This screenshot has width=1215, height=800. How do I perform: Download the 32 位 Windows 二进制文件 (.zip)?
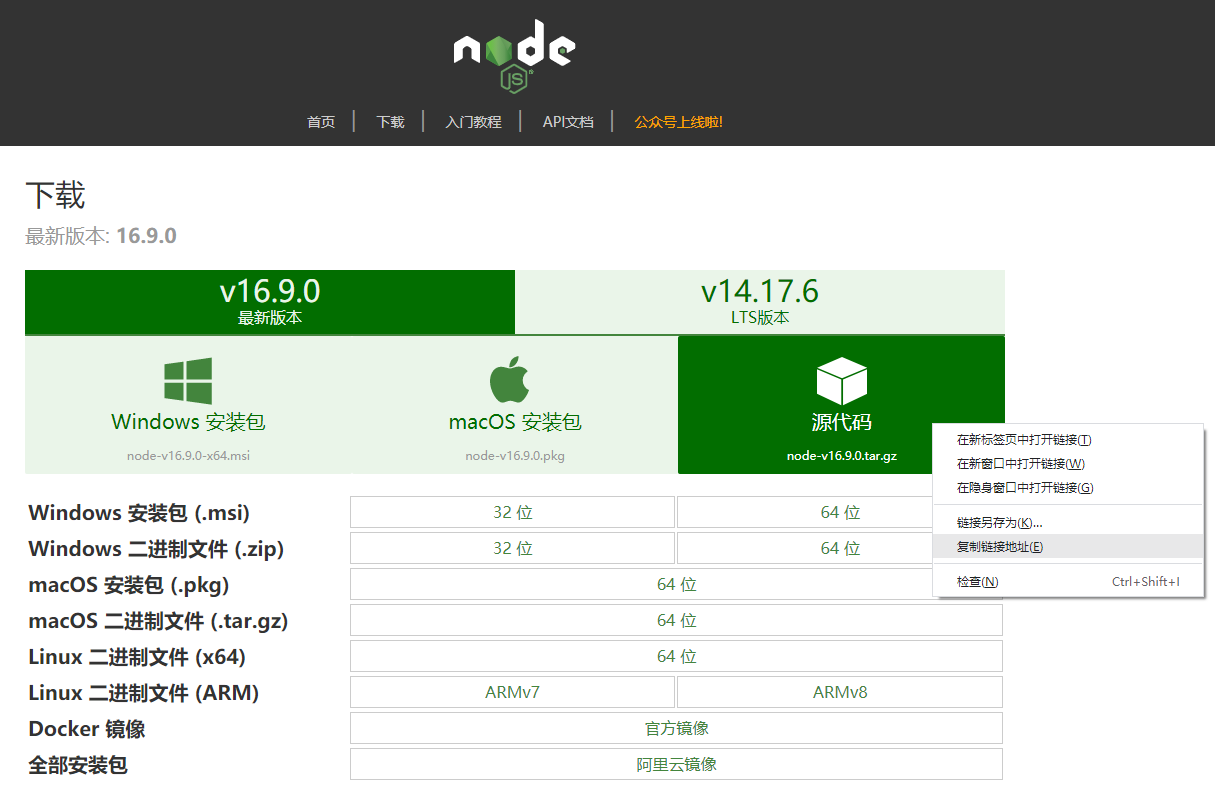pos(512,548)
